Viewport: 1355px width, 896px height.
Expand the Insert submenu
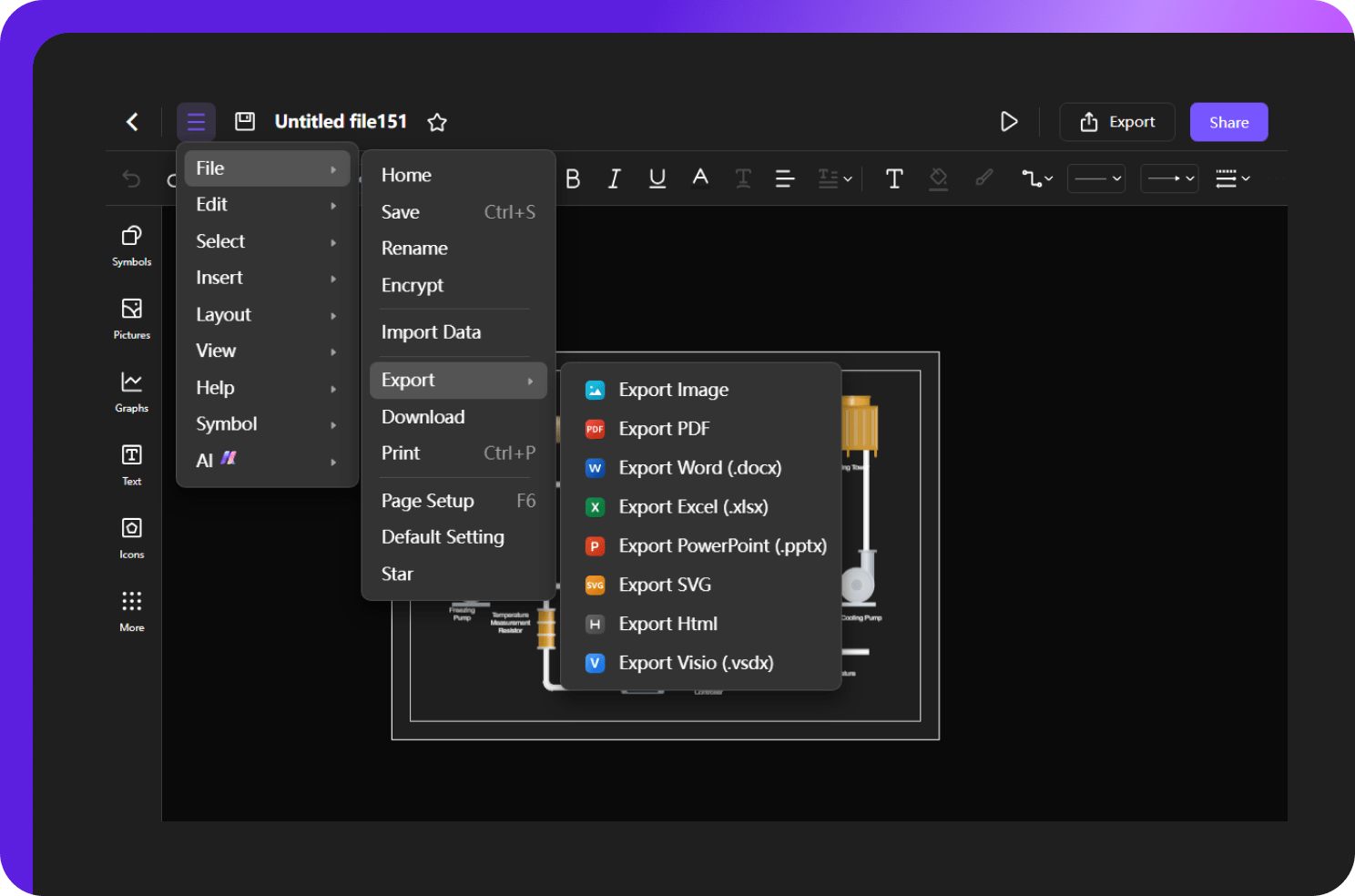click(268, 278)
